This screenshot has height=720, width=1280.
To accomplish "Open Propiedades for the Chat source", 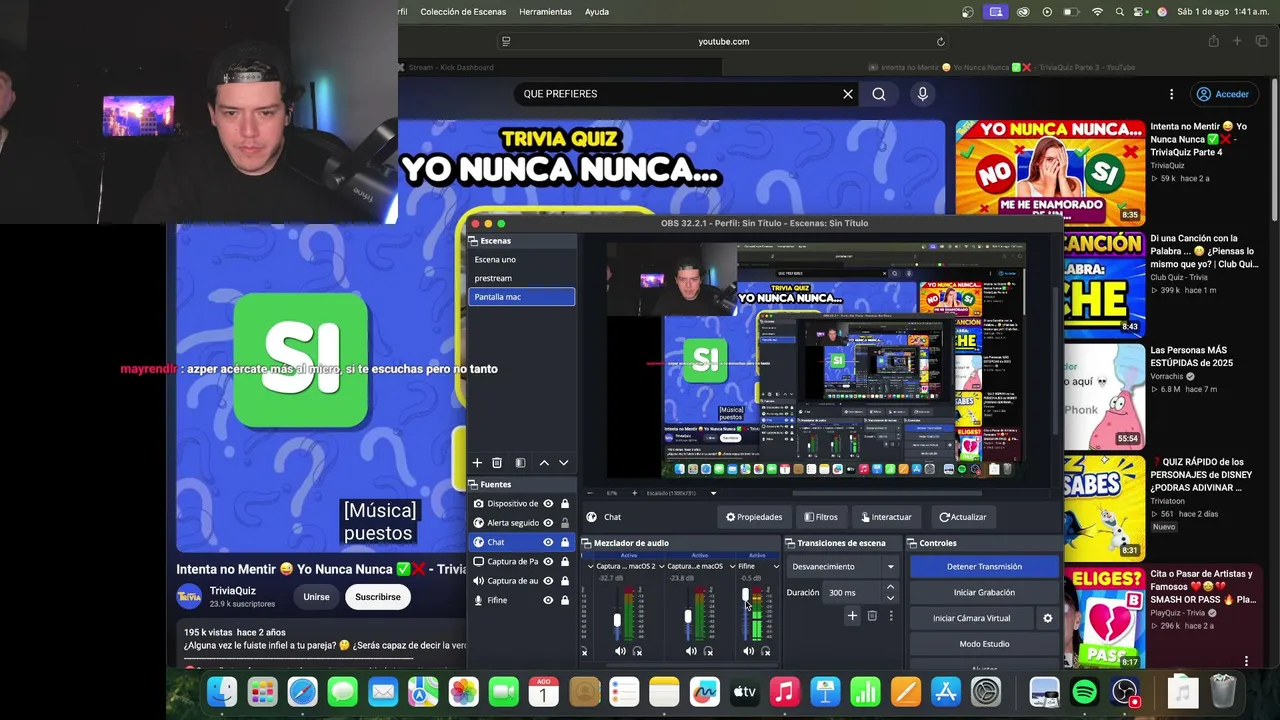I will pyautogui.click(x=754, y=517).
